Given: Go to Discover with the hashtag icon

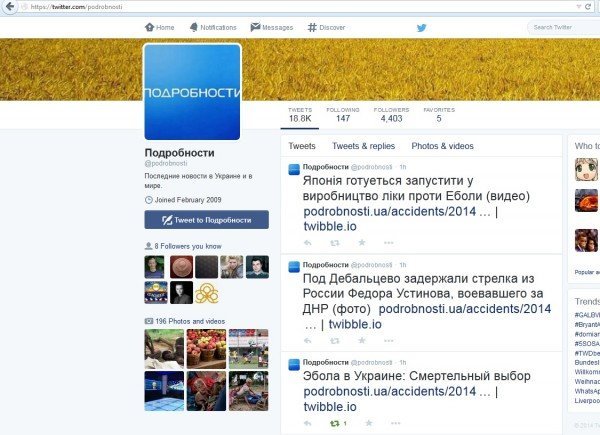Looking at the screenshot, I should 326,28.
